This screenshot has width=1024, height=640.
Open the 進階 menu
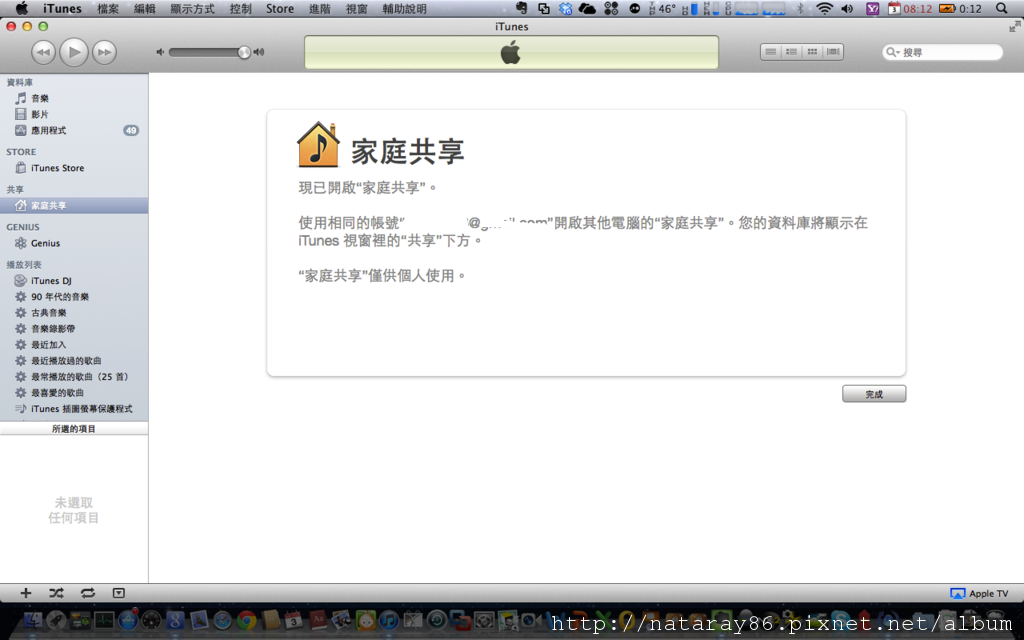[319, 8]
